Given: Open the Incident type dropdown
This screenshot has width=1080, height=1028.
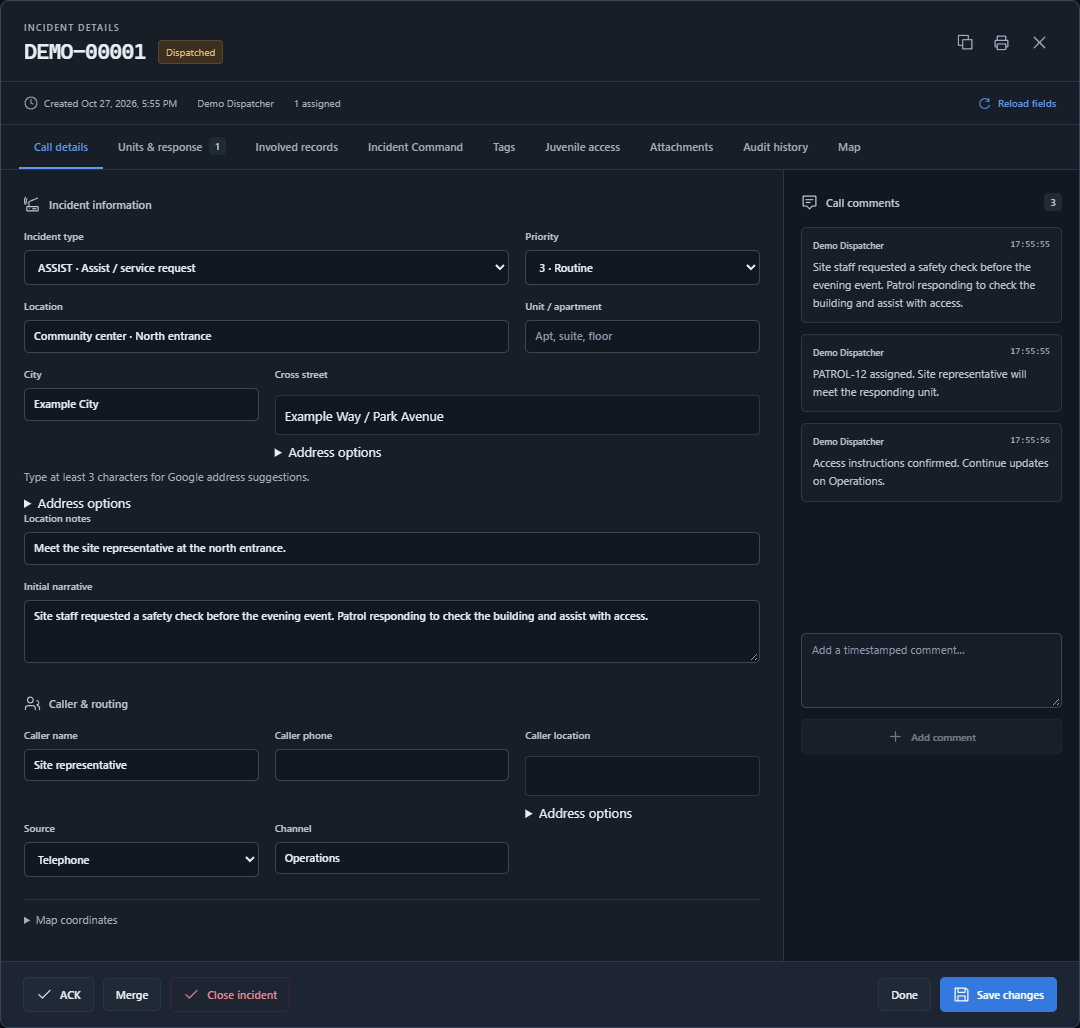Looking at the screenshot, I should point(266,267).
